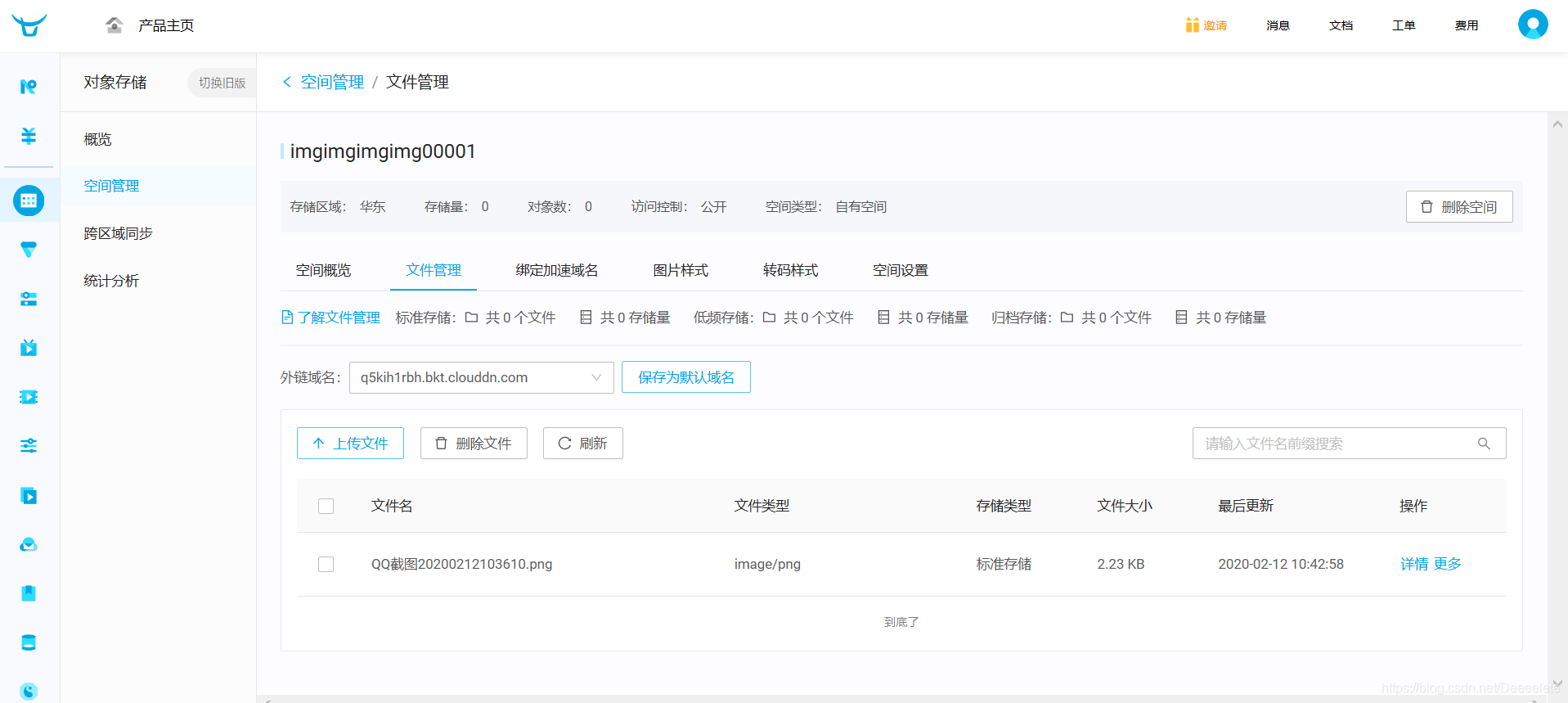
Task: Open the round sidebar icon at the bottom
Action: coord(29,692)
